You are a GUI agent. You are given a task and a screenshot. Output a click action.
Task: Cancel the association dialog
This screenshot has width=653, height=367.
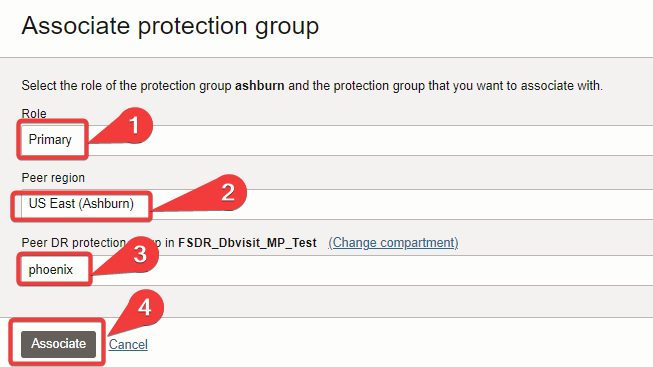tap(128, 345)
